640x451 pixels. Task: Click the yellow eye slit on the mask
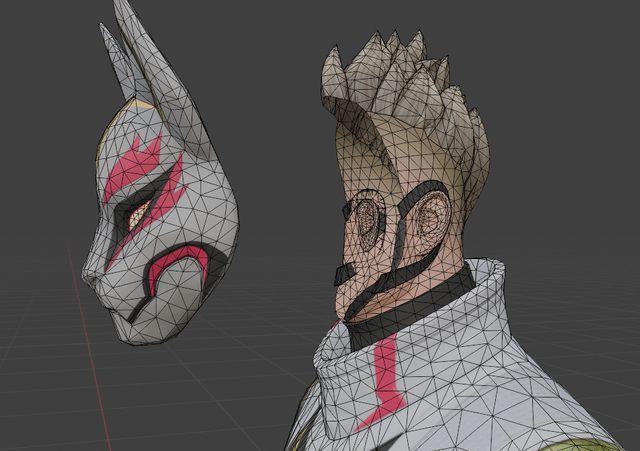coord(139,215)
